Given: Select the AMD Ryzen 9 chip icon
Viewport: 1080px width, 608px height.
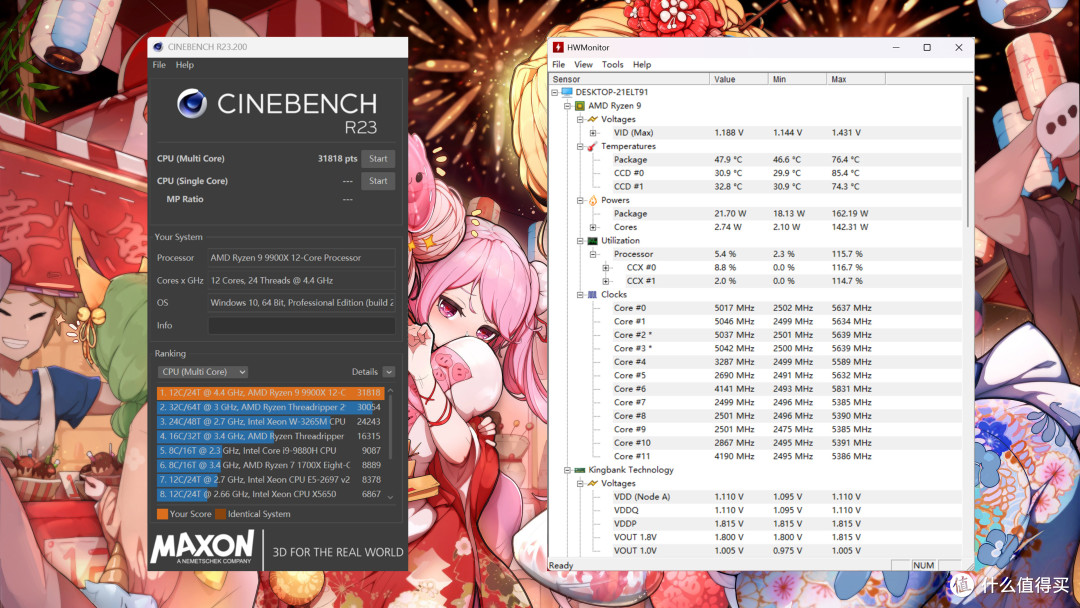Looking at the screenshot, I should 580,106.
